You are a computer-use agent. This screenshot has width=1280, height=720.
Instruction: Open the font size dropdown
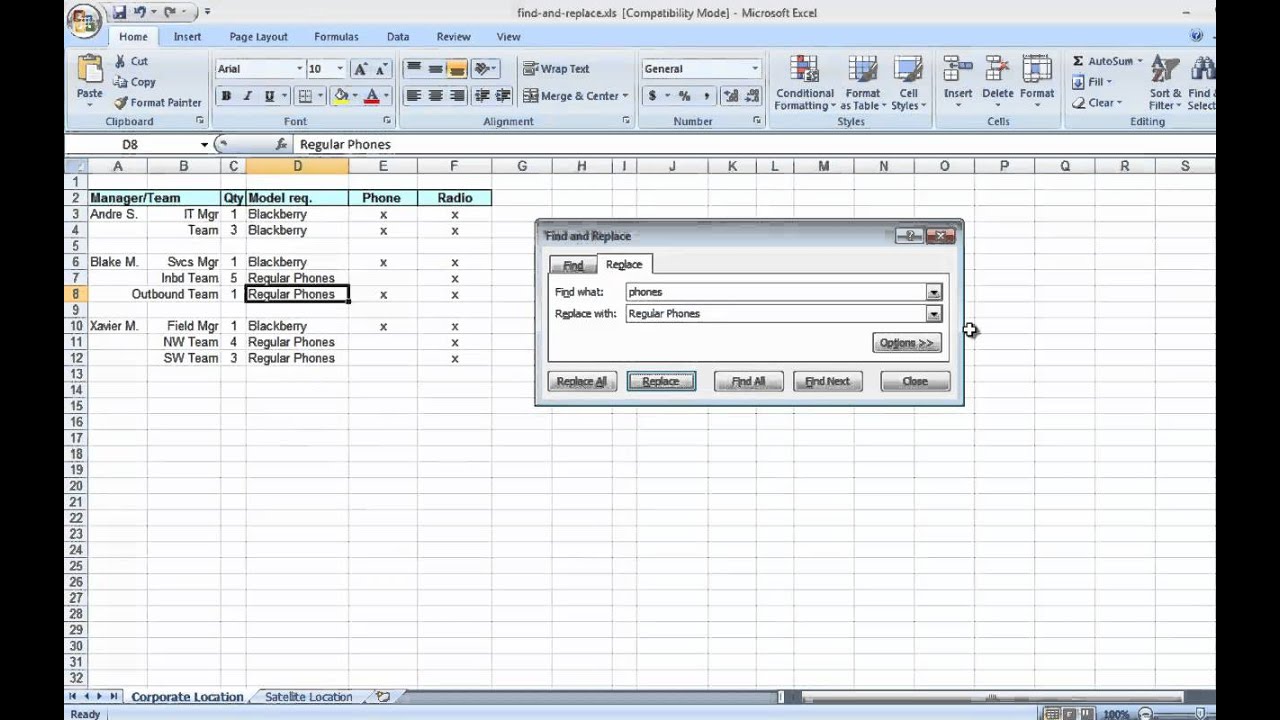340,69
